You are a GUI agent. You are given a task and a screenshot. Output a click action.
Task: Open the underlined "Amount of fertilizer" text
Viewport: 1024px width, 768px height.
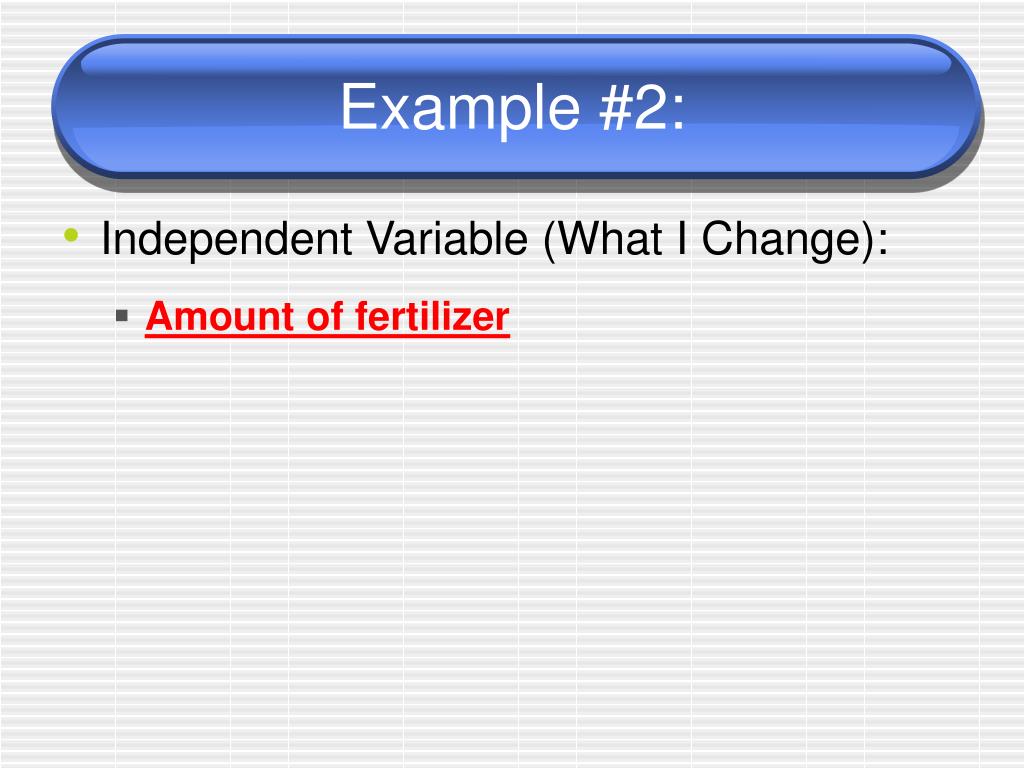[x=327, y=317]
